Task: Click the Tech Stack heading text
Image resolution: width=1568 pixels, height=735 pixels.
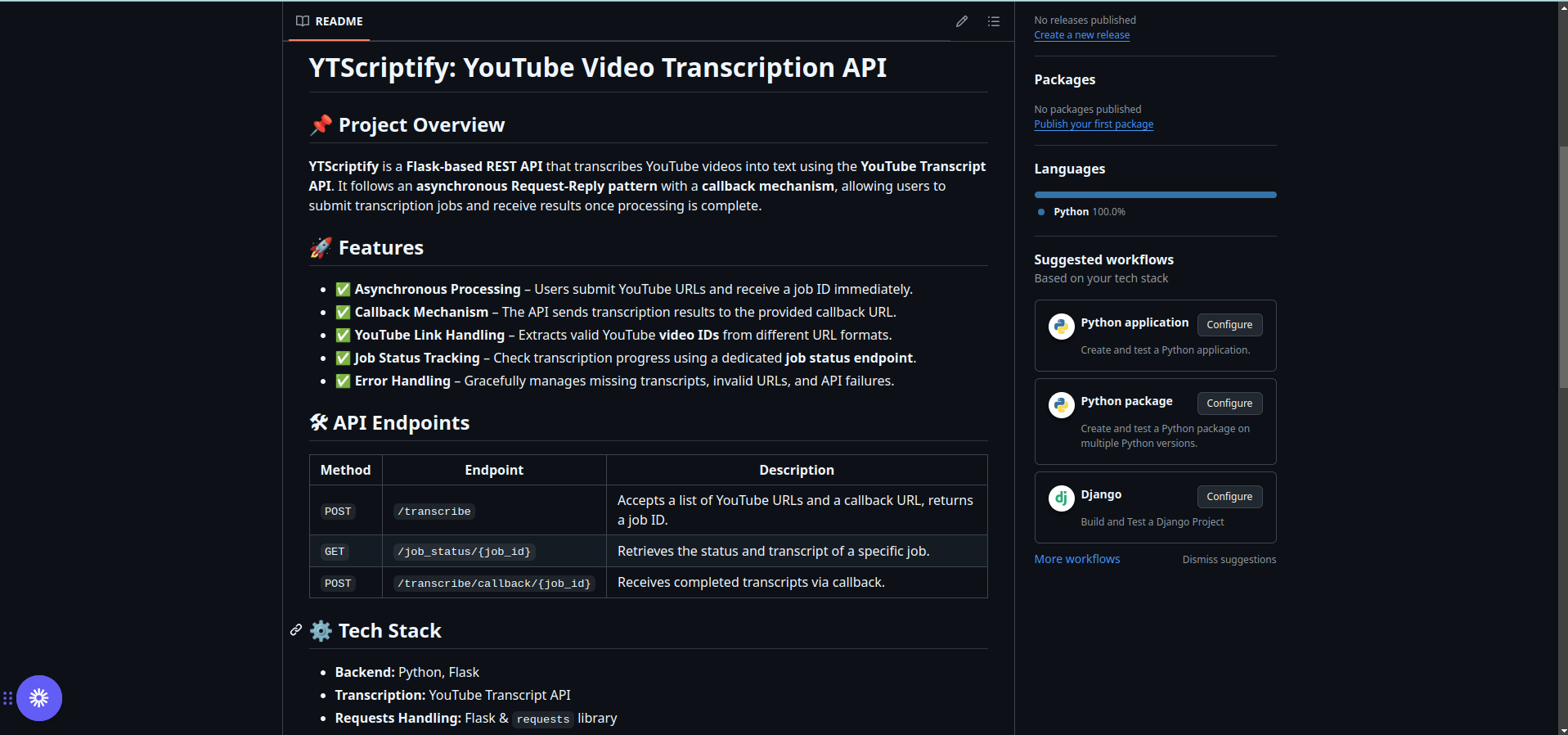Action: click(x=389, y=631)
